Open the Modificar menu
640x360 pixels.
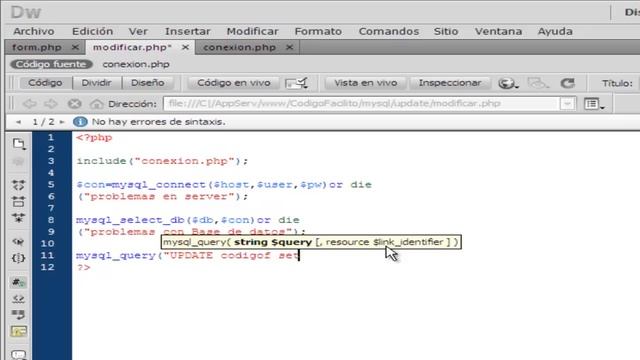253,31
